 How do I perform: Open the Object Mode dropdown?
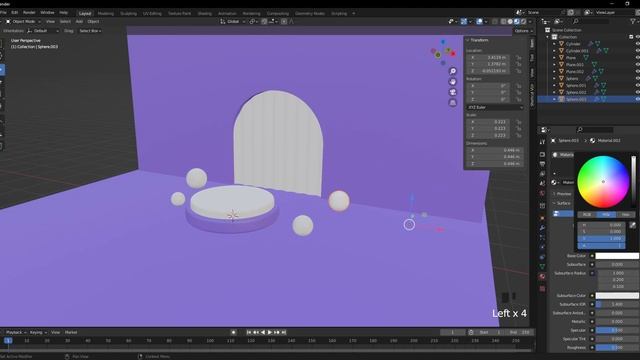[23, 21]
